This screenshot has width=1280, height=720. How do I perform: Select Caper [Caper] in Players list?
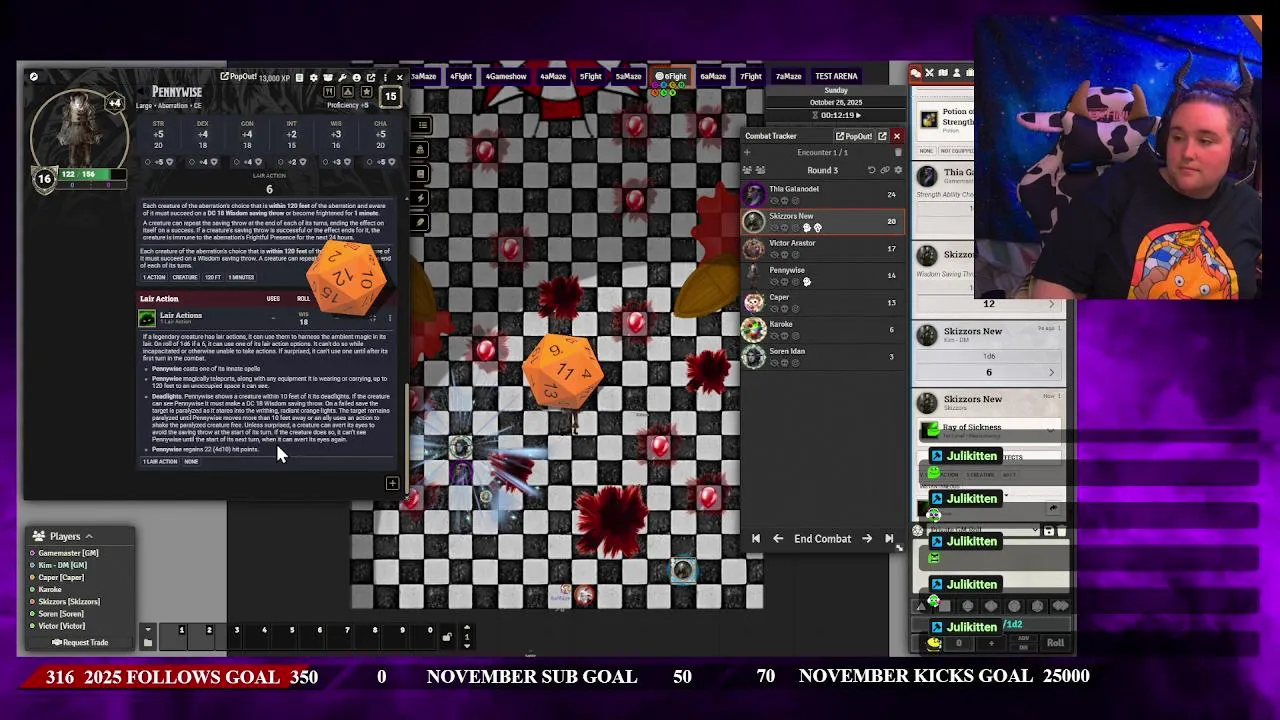pyautogui.click(x=61, y=578)
